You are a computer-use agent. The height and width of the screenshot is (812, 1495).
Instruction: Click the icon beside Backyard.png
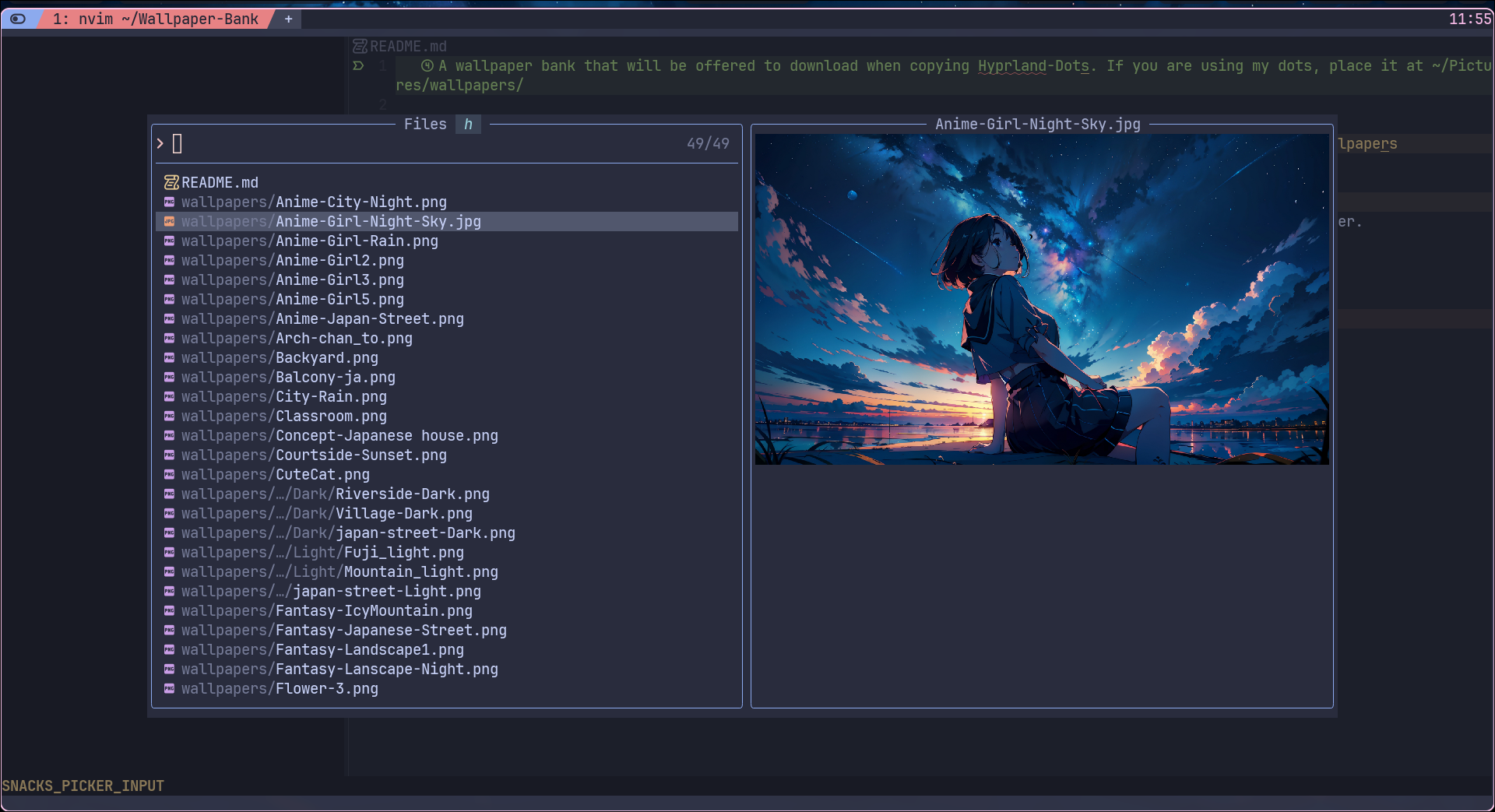pyautogui.click(x=169, y=357)
